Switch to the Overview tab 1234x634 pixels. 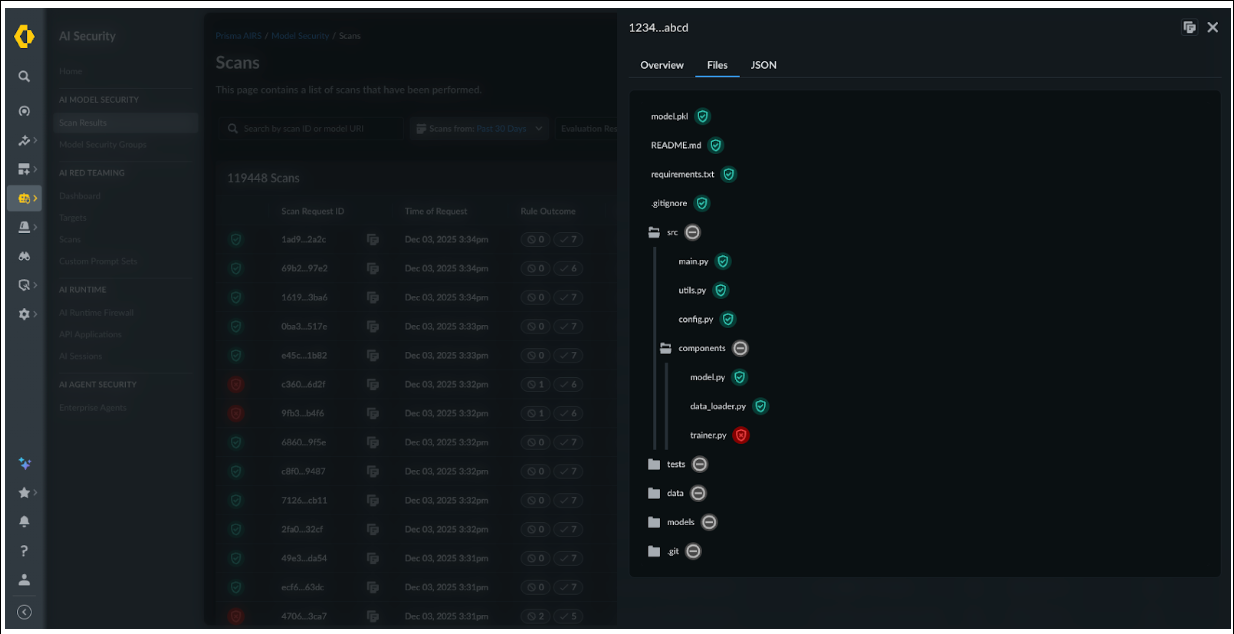pyautogui.click(x=662, y=65)
